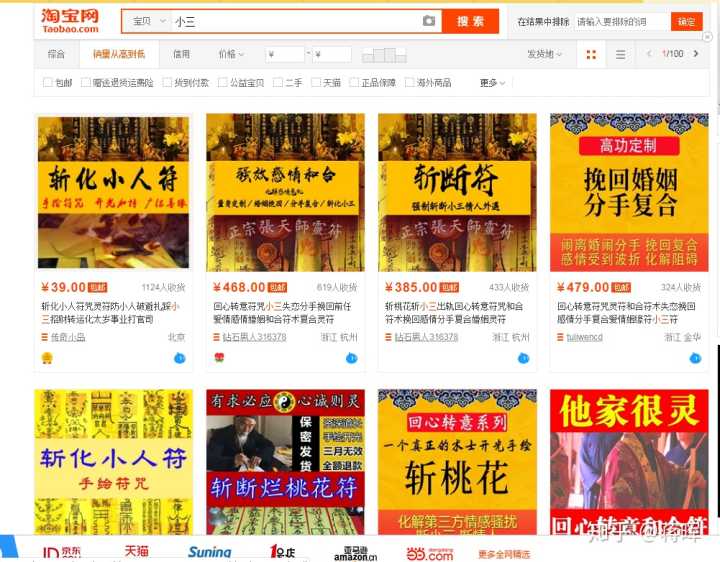Switch to list view icon
720x562 pixels.
[x=620, y=55]
